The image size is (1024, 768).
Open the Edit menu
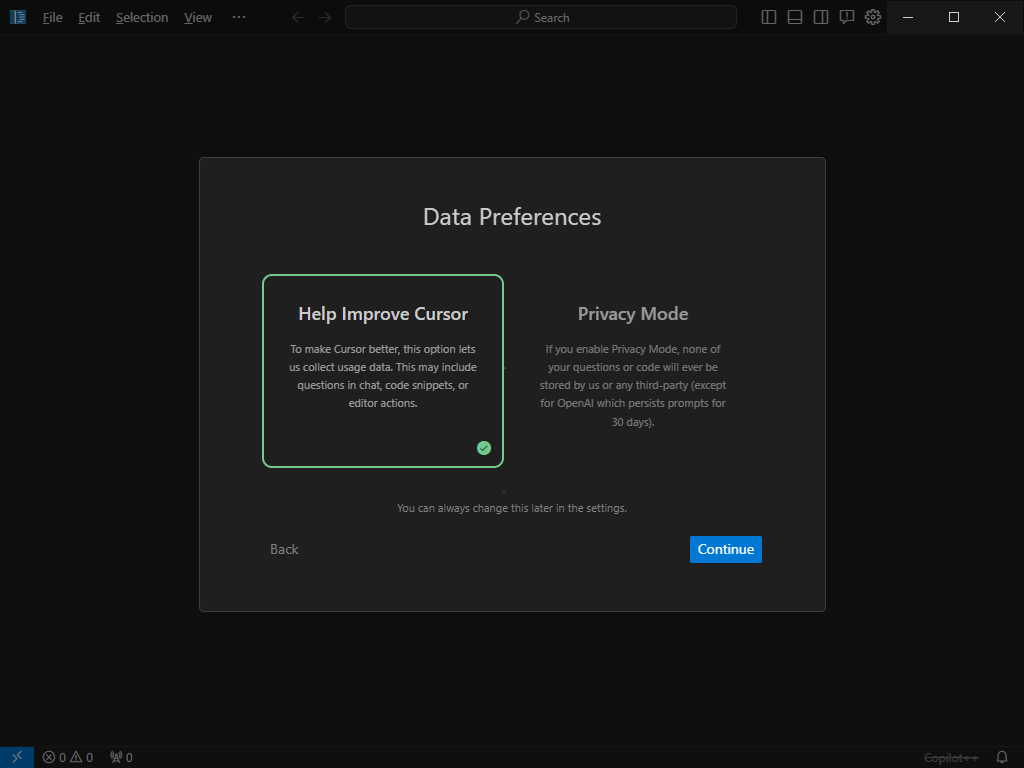[89, 18]
